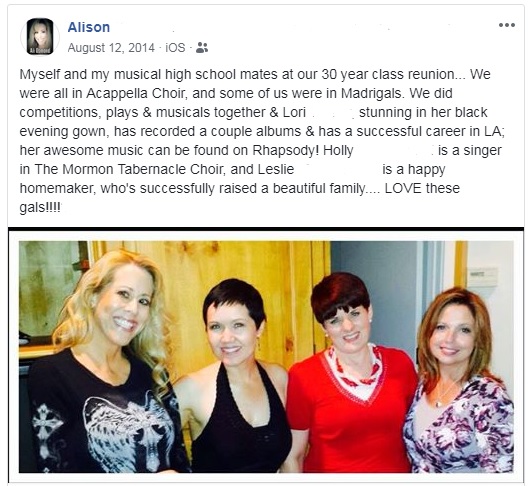528x486 pixels.
Task: Click the iOS source link
Action: click(x=175, y=47)
